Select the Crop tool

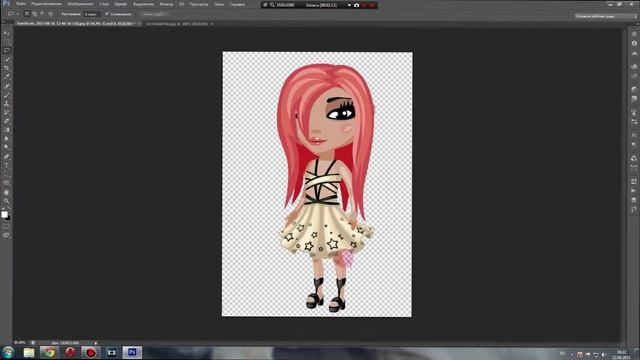pyautogui.click(x=7, y=68)
